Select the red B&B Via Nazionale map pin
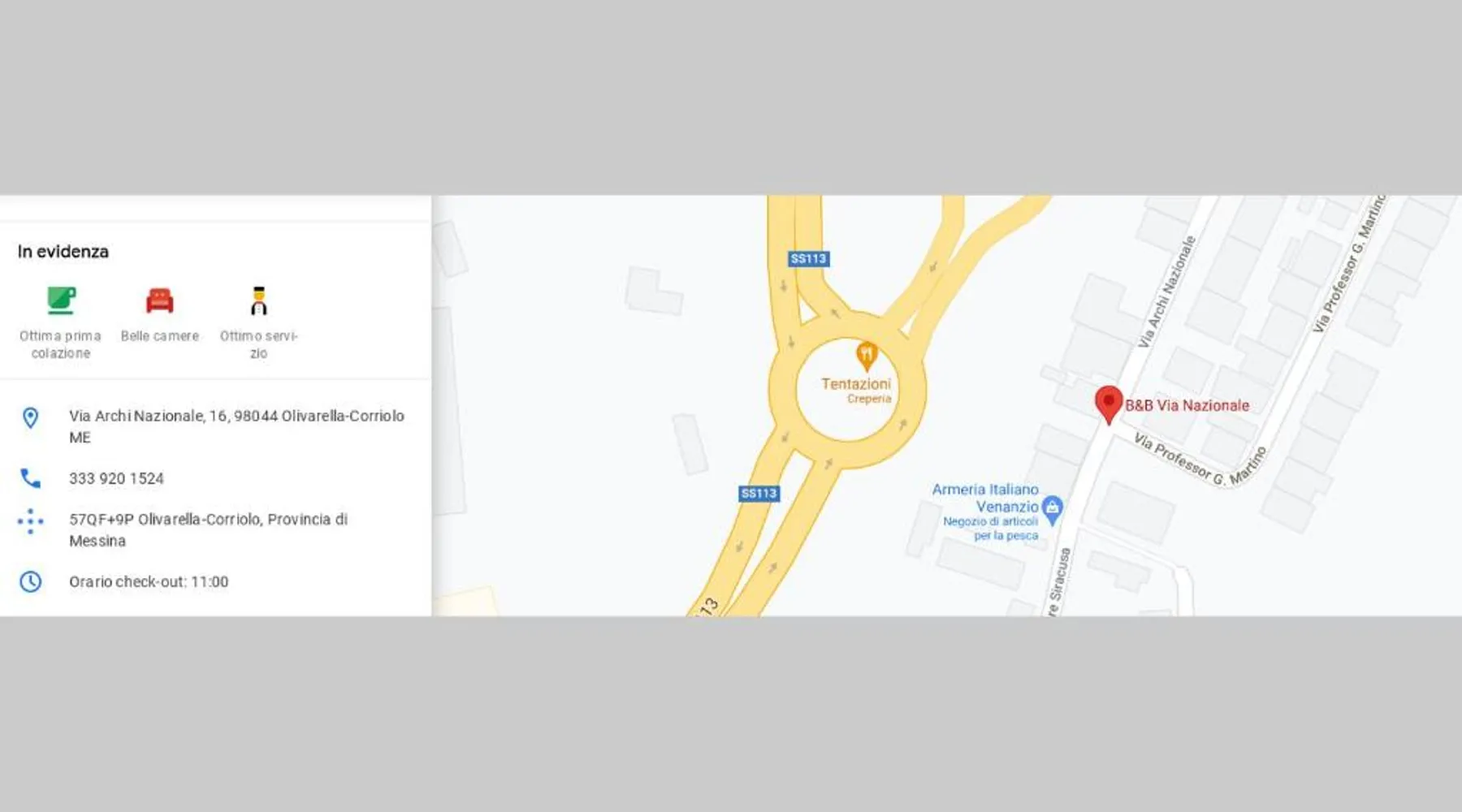 [x=1109, y=404]
